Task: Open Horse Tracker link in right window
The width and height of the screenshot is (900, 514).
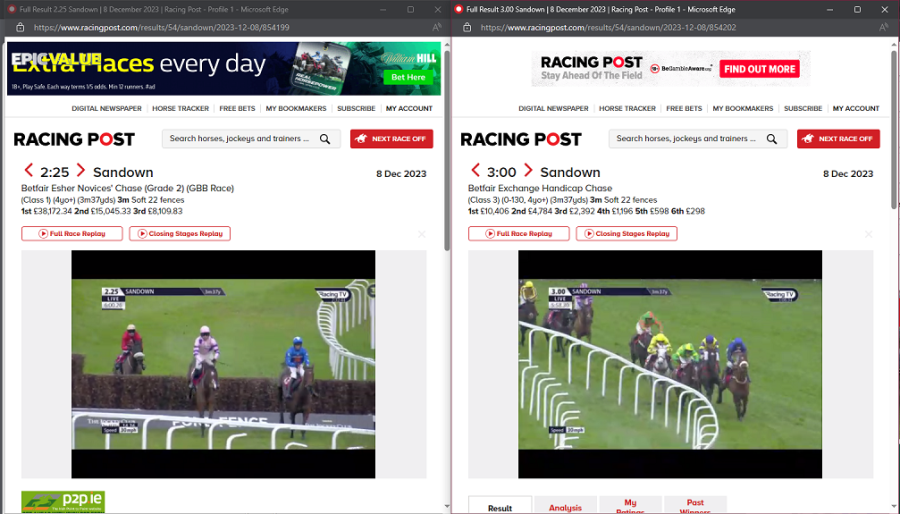Action: (627, 108)
